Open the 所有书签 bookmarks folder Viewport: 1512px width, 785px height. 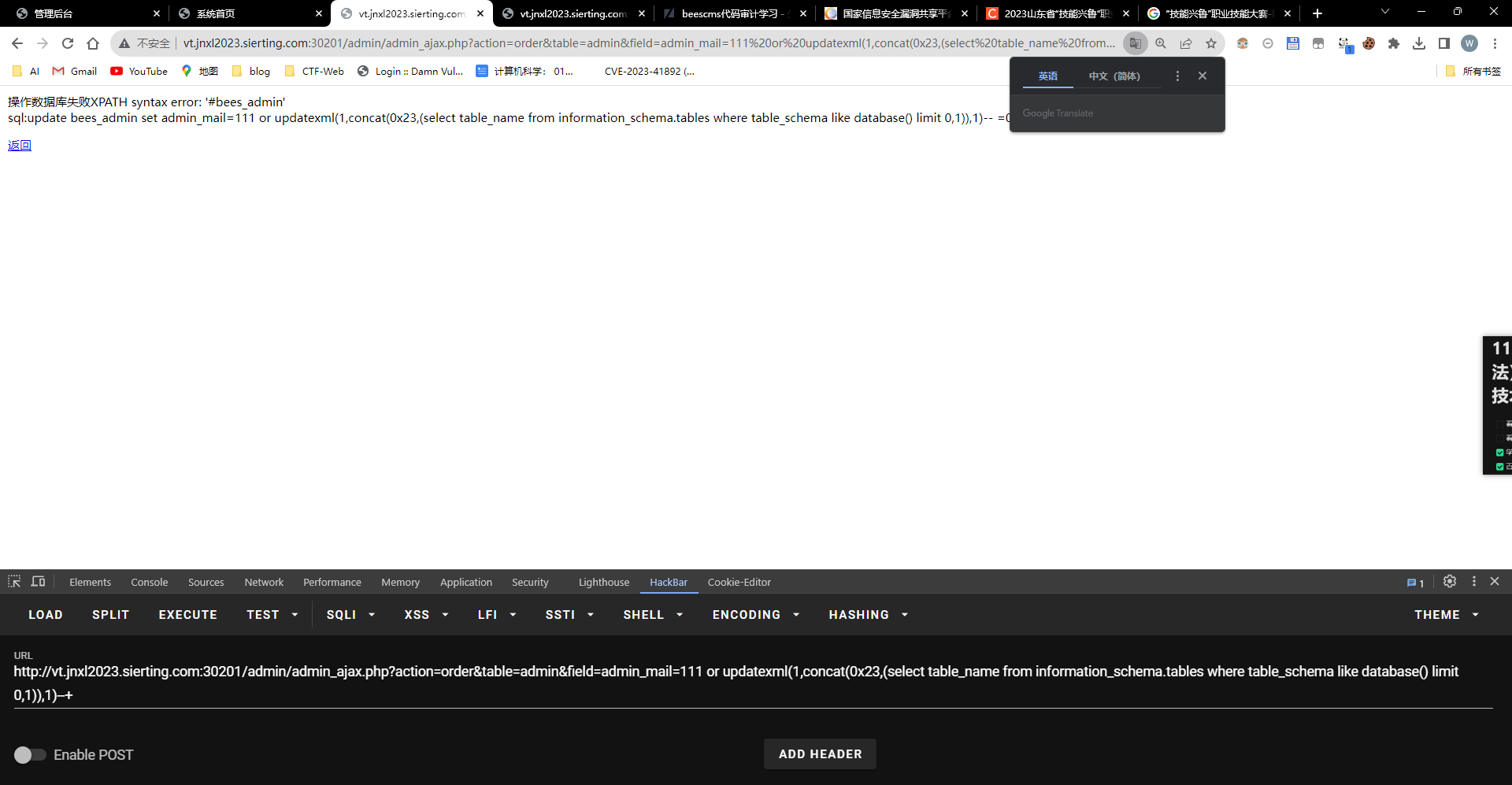point(1473,71)
